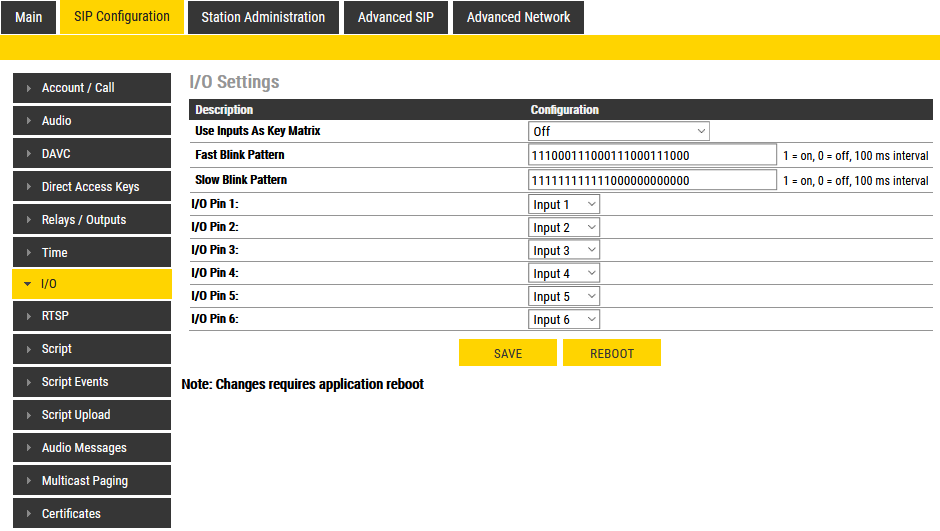
Task: Switch to the Main tab
Action: pos(29,17)
